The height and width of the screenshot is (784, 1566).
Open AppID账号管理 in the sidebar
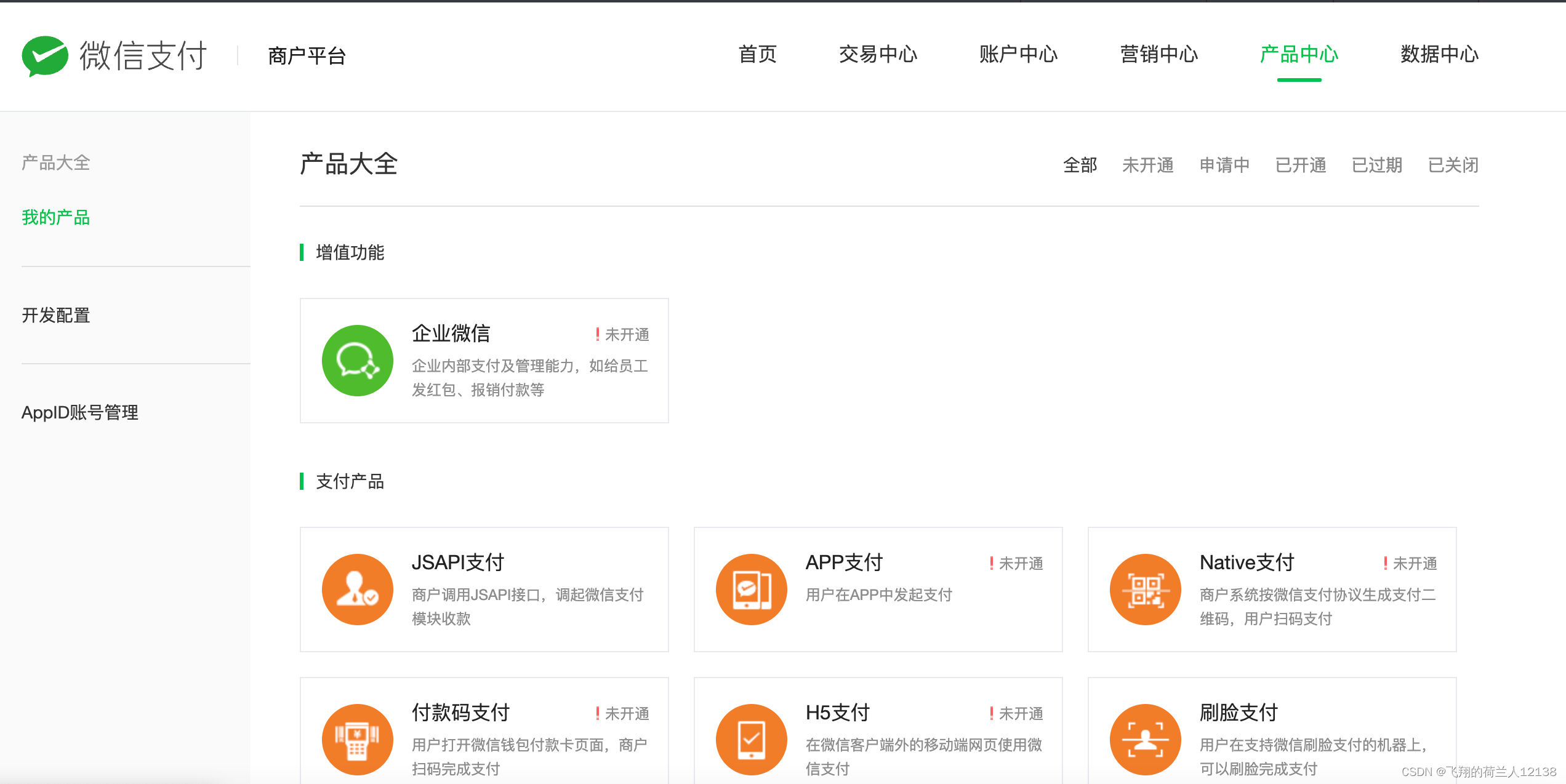80,412
